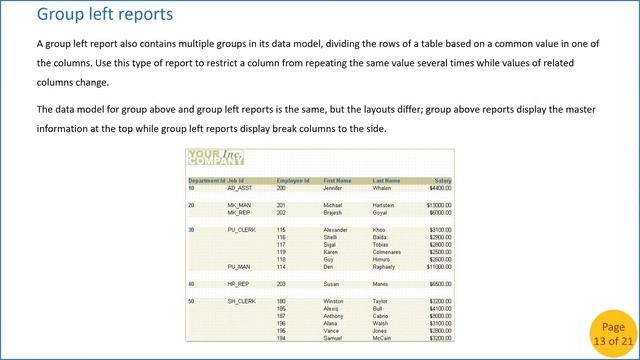Click the 'Group left reports' heading
640x360 pixels.
point(105,14)
